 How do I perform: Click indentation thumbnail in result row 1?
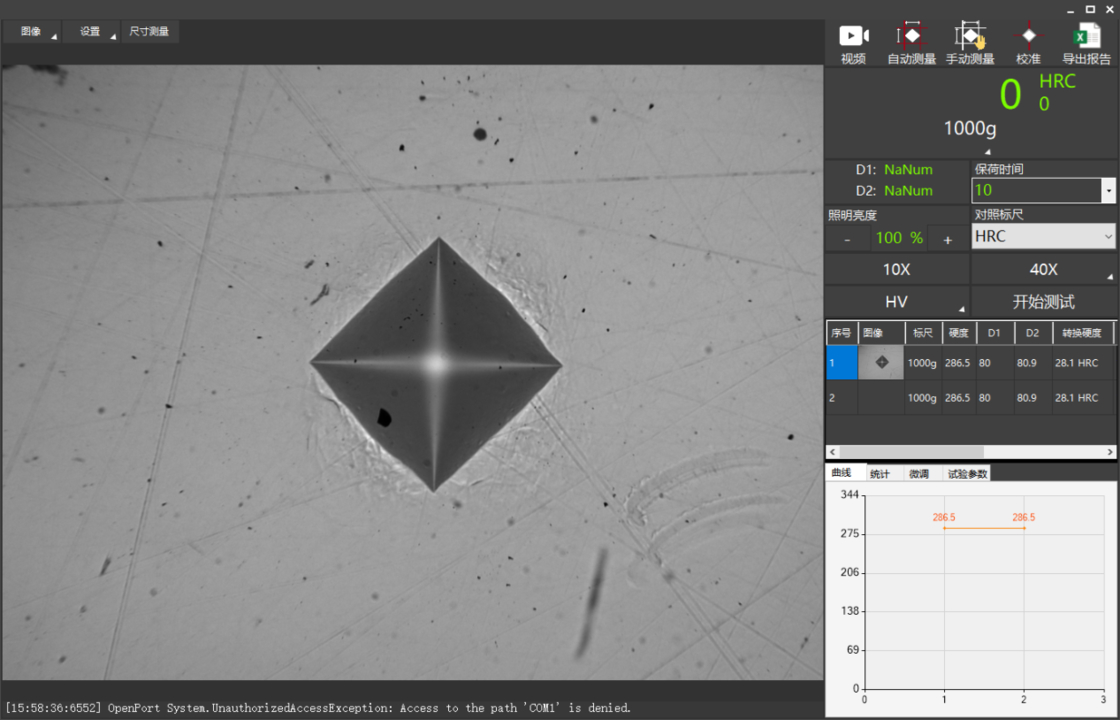tap(881, 363)
